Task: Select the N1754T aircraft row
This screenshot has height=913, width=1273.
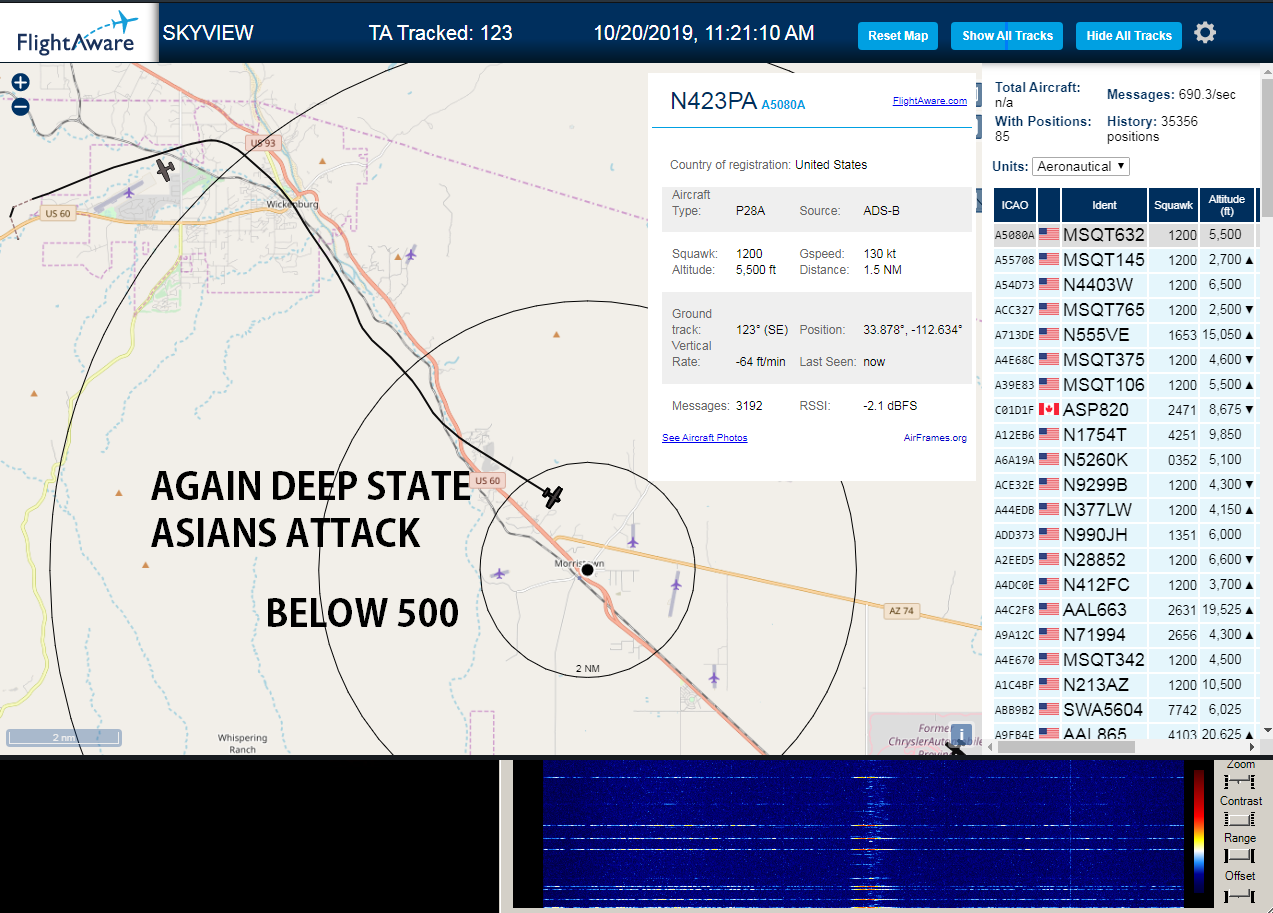Action: click(x=1125, y=435)
